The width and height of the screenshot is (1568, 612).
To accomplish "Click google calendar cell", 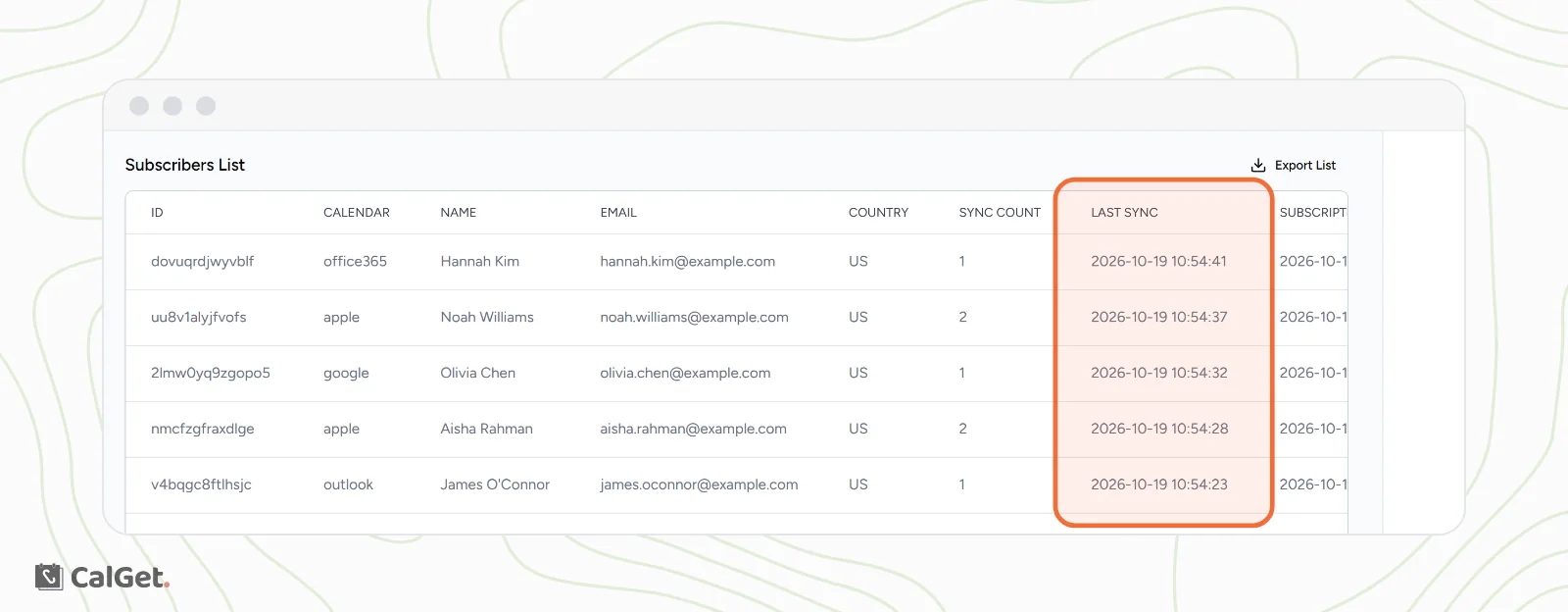I will 346,374.
